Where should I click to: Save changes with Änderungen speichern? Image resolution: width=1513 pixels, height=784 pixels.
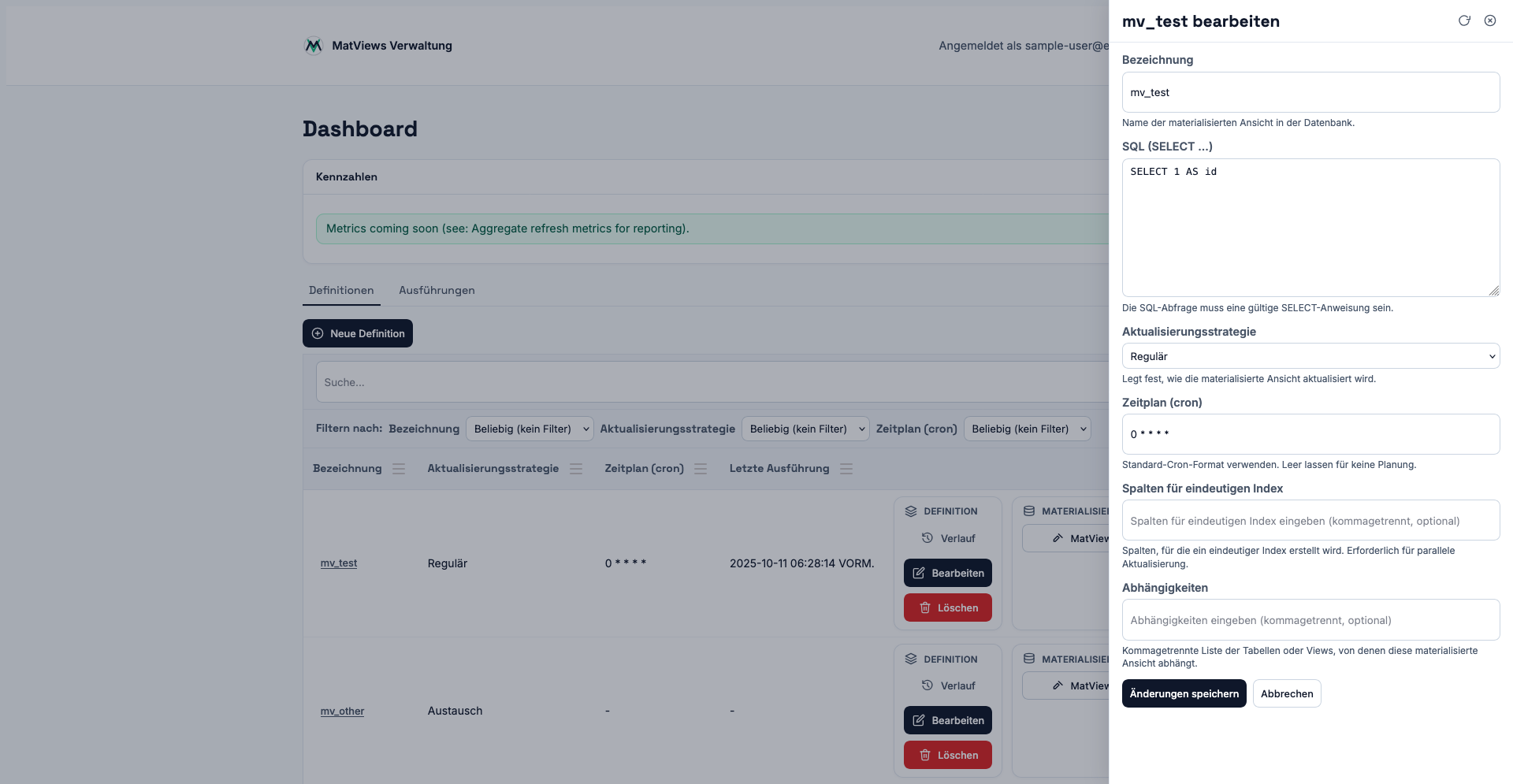[x=1184, y=693]
